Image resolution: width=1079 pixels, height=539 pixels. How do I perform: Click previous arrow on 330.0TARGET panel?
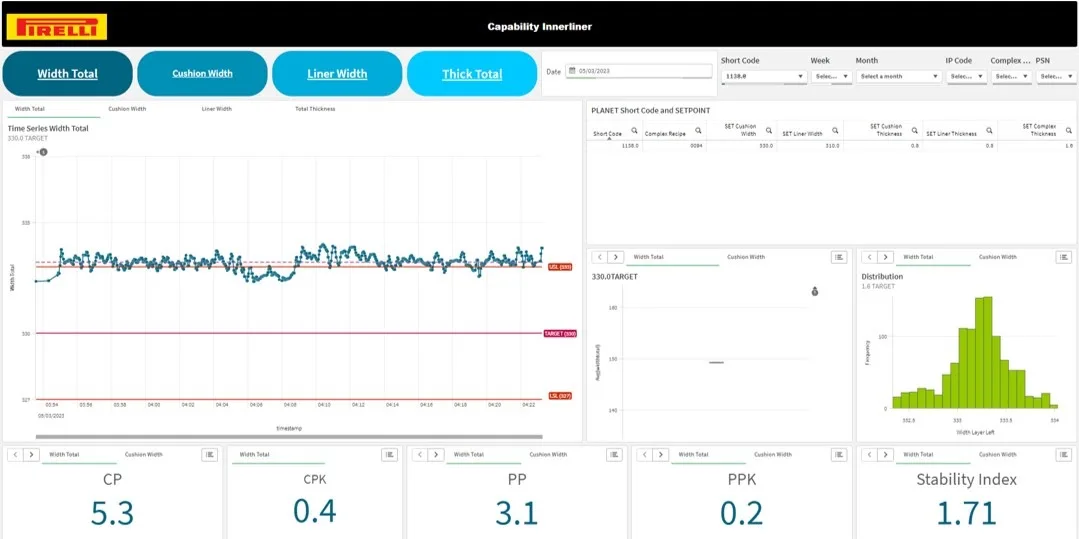coord(601,257)
